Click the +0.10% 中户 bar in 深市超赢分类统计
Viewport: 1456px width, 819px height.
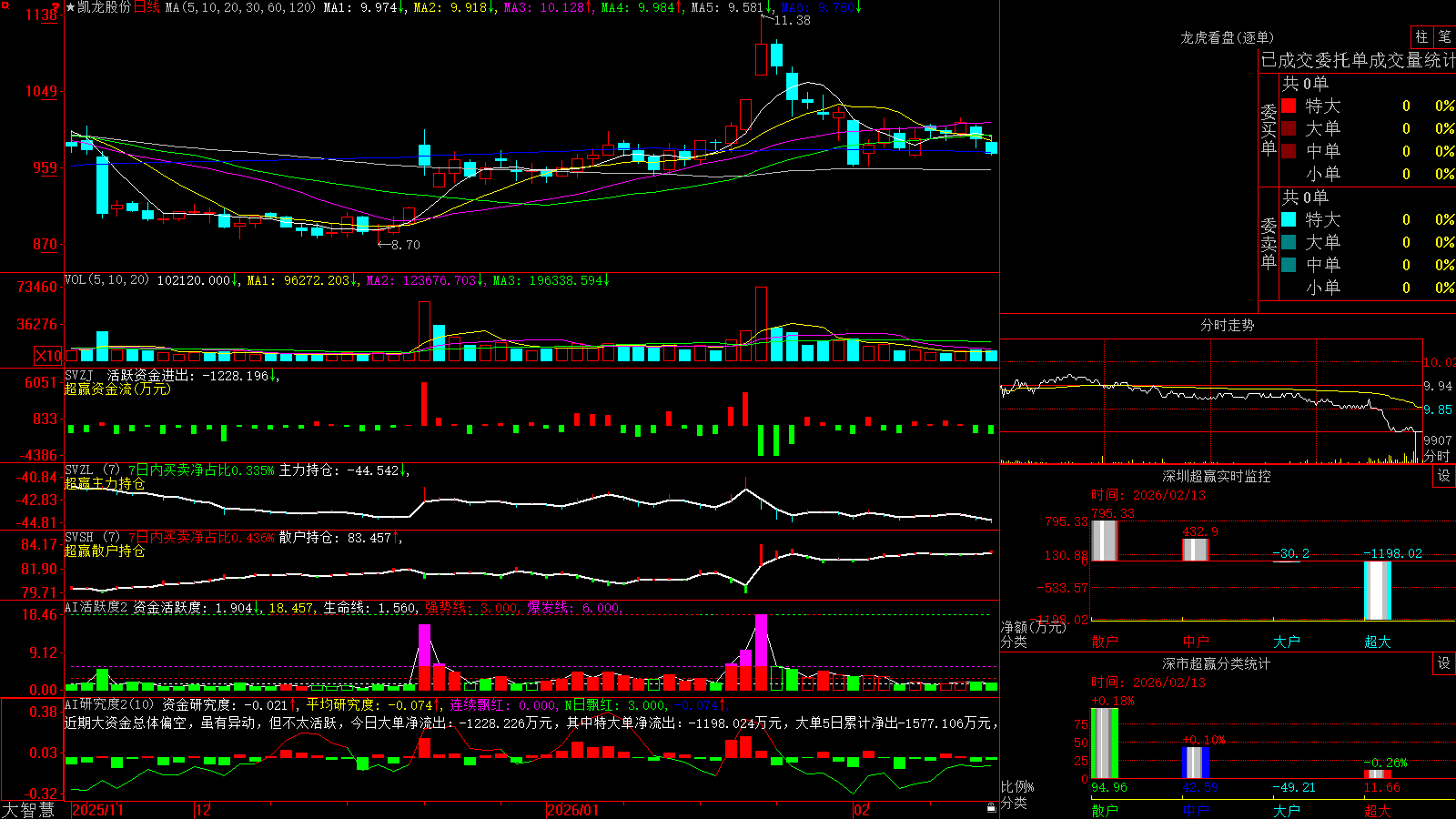click(x=1195, y=763)
